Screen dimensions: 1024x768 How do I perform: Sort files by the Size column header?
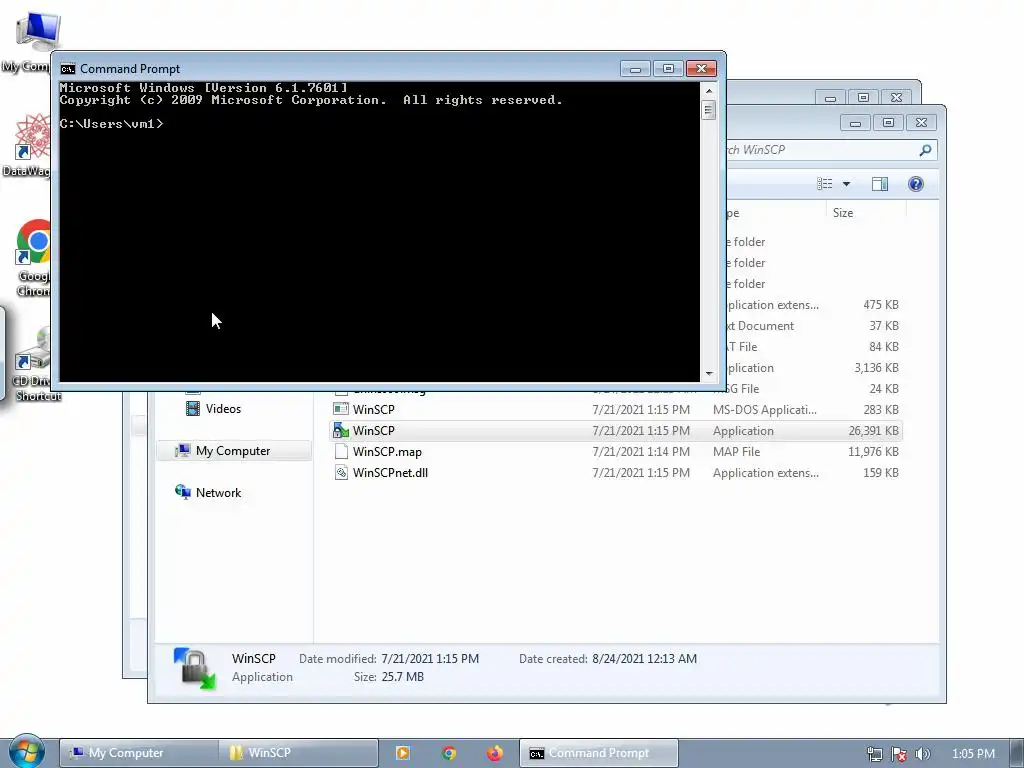point(865,213)
